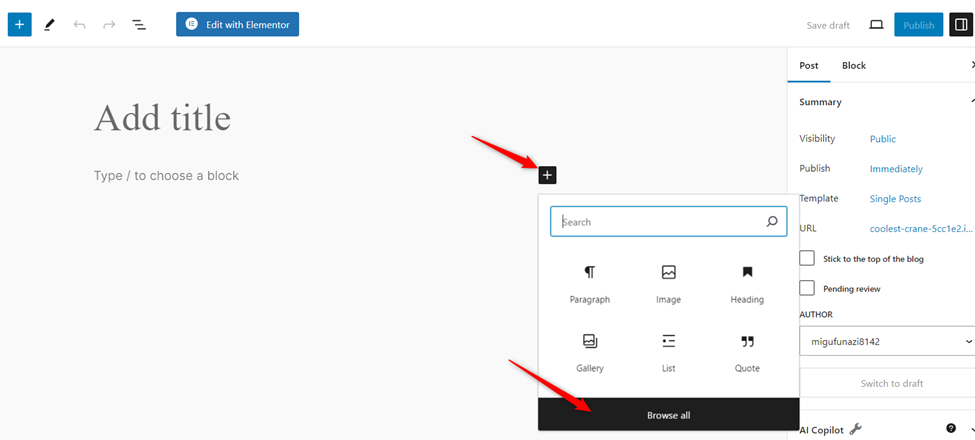Screen dimensions: 975x440
Task: Open the Document Overview list view
Action: click(x=139, y=25)
